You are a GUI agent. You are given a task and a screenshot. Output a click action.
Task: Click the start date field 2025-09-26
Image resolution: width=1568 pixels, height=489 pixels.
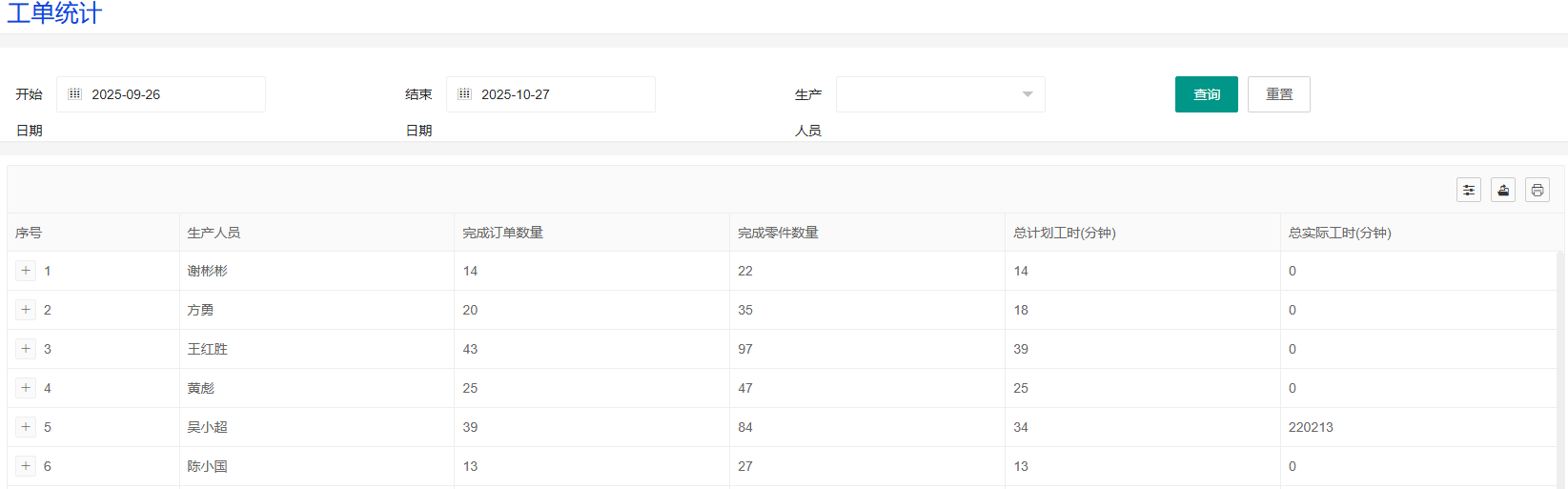coord(161,94)
